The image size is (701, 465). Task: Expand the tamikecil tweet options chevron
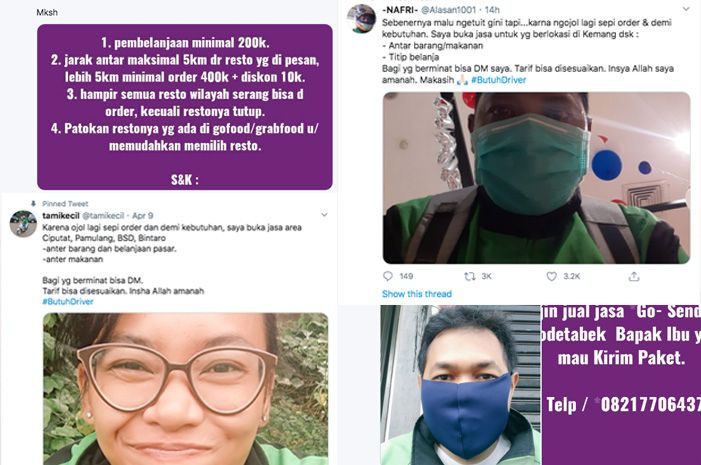[324, 215]
